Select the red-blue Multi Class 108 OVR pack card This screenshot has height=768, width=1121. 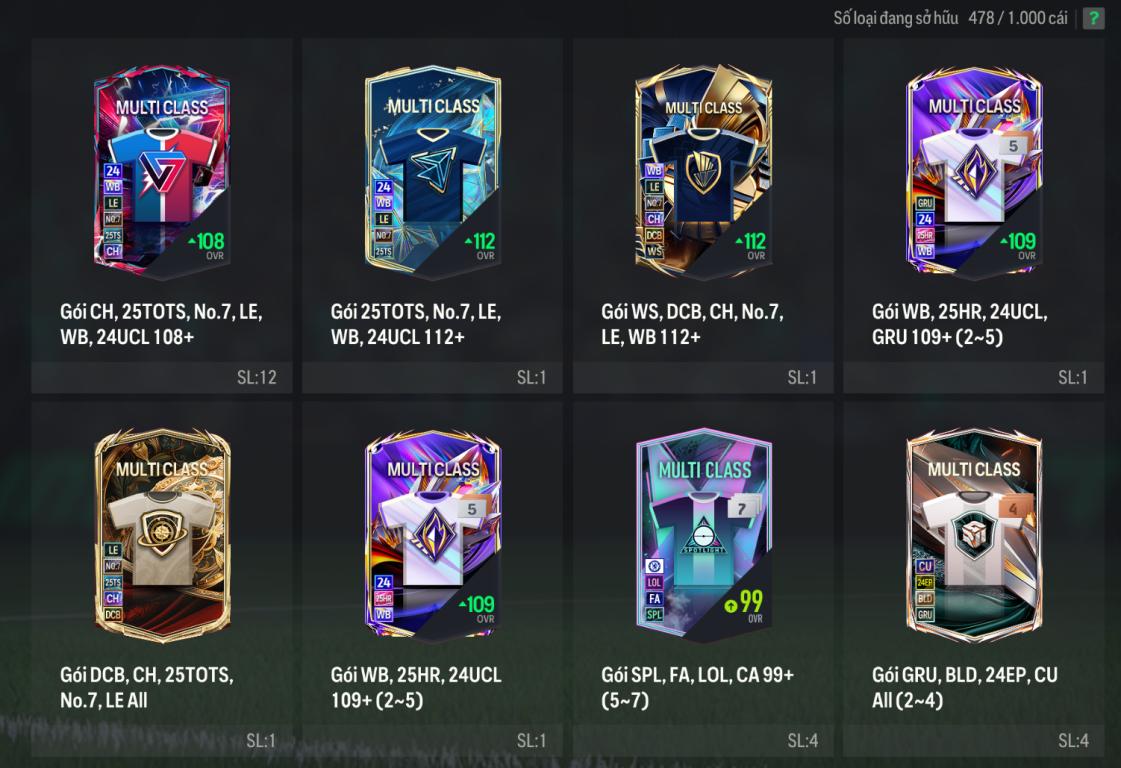pyautogui.click(x=162, y=172)
